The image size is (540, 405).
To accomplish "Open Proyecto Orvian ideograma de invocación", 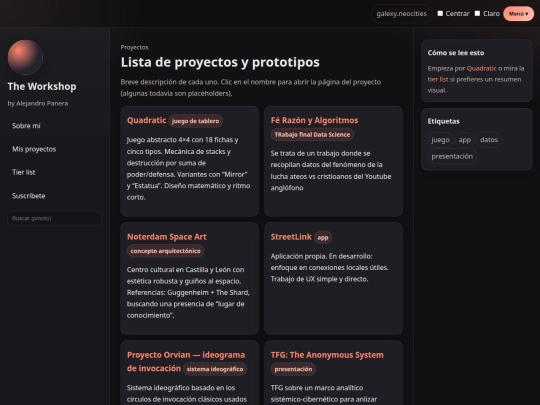I will click(x=186, y=361).
